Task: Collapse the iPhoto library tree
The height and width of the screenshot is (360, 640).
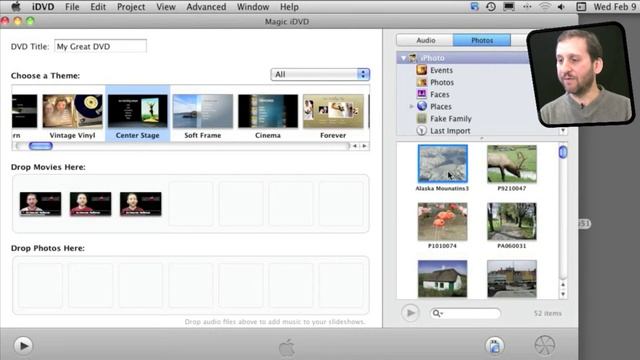Action: coord(403,58)
